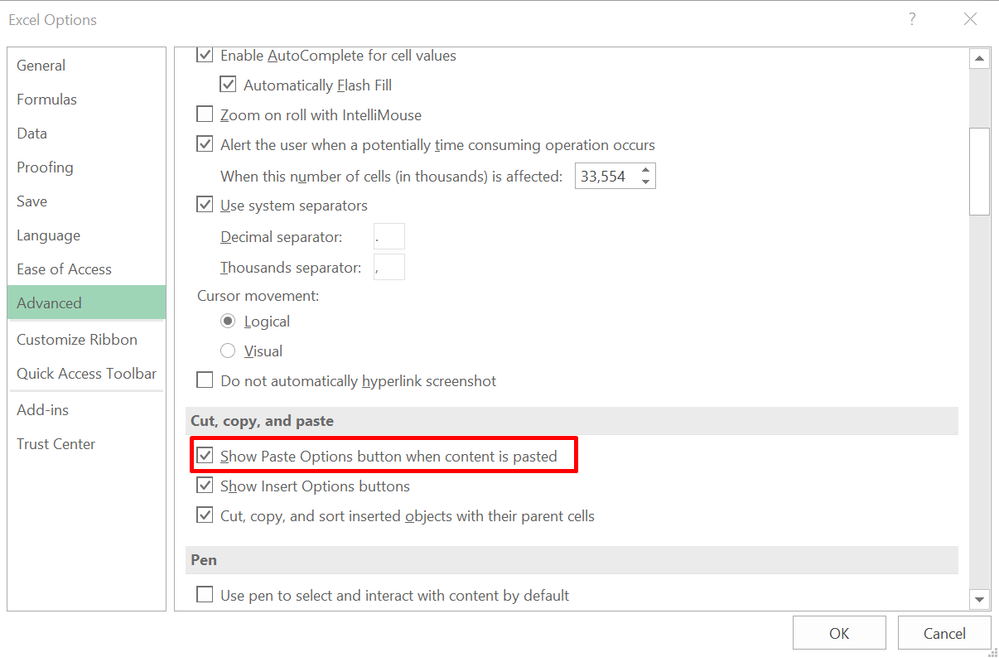This screenshot has width=999, height=658.
Task: Uncheck Enable AutoComplete for cell values
Action: [x=205, y=55]
